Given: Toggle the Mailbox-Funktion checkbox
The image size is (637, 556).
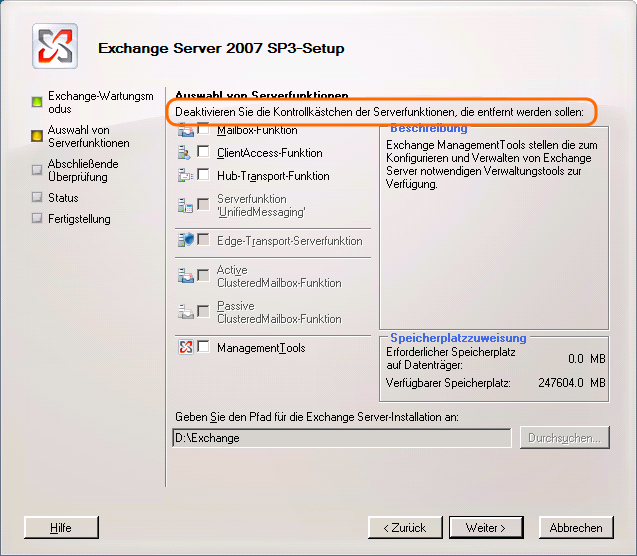Looking at the screenshot, I should click(x=204, y=130).
